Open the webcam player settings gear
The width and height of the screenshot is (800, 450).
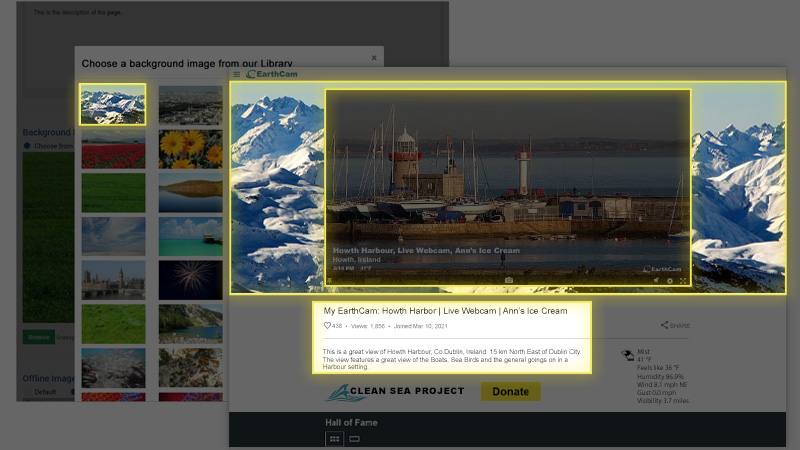point(670,281)
